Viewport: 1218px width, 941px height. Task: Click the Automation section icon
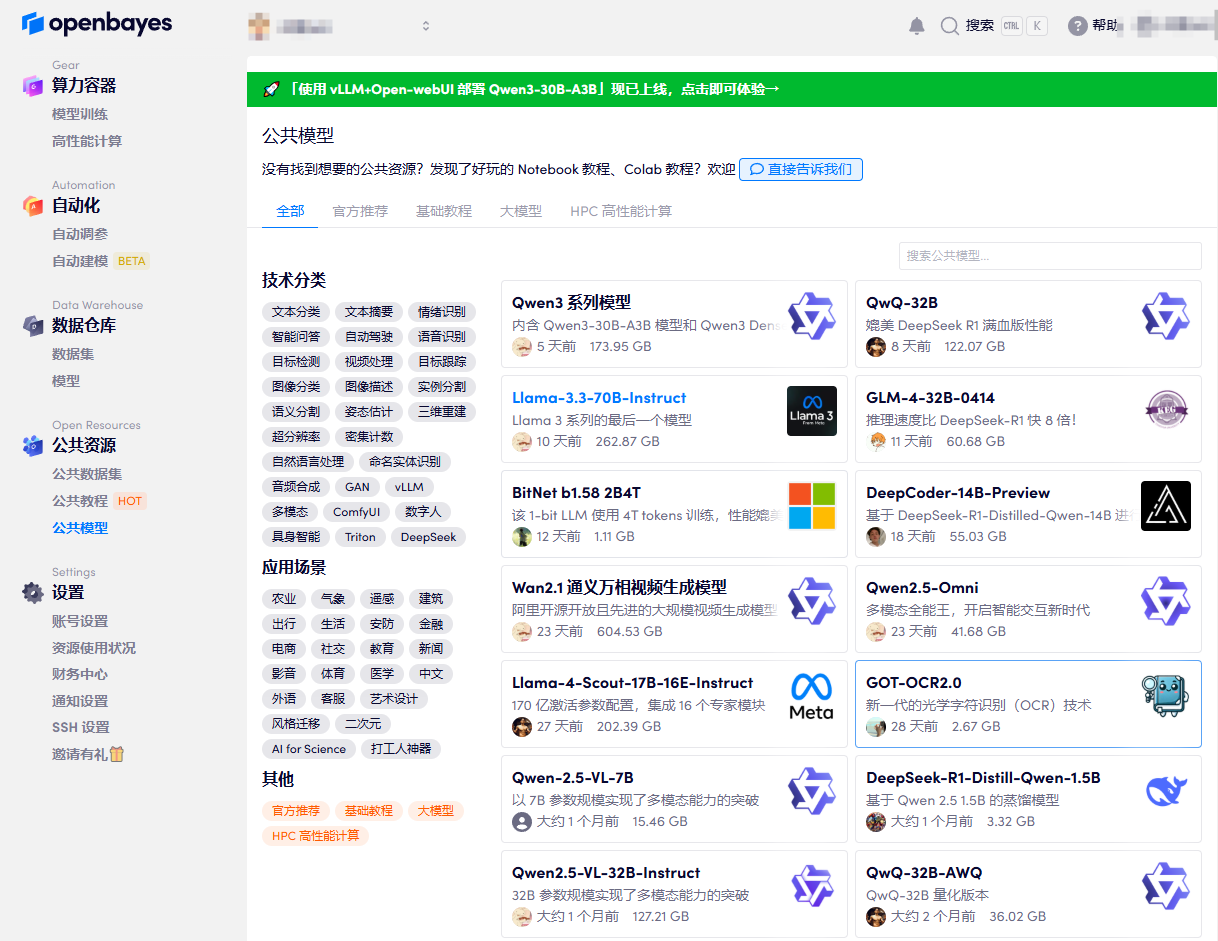[32, 206]
